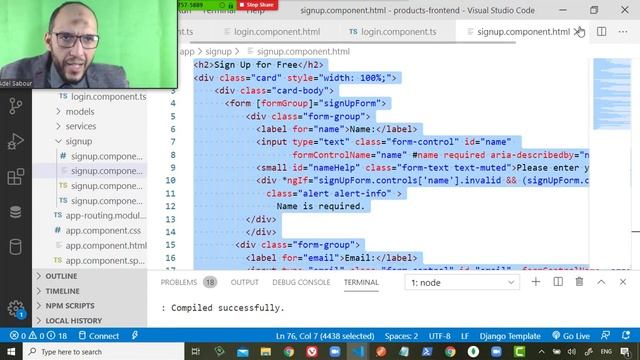Open the Run and Debug view

tap(16, 141)
